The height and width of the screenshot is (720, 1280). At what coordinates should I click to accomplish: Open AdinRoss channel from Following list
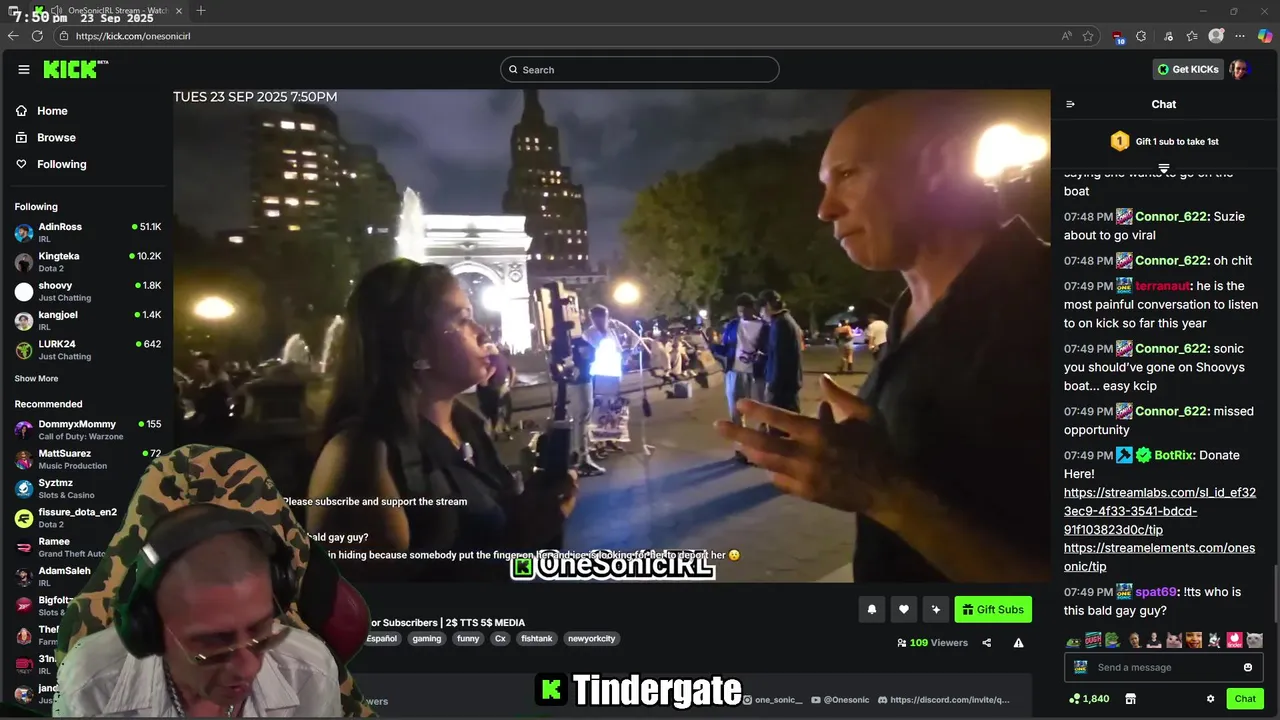coord(88,232)
